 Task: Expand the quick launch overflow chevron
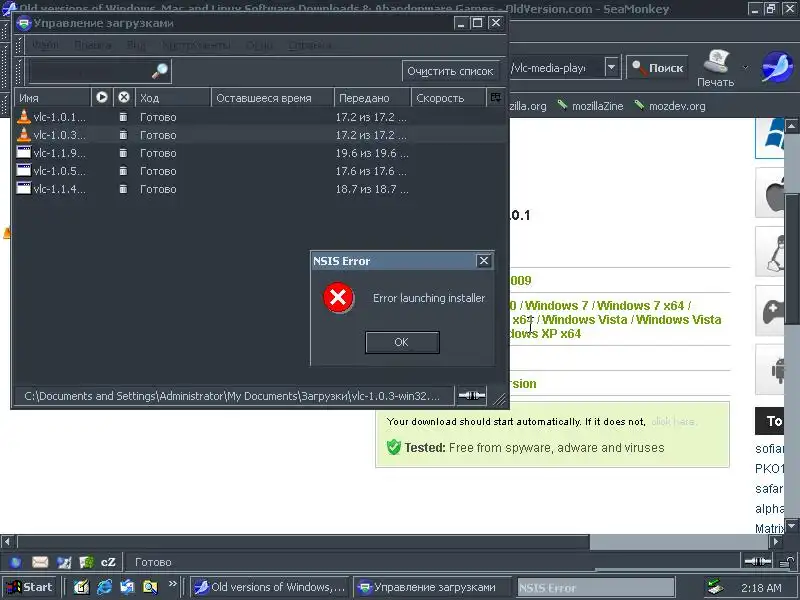[172, 584]
